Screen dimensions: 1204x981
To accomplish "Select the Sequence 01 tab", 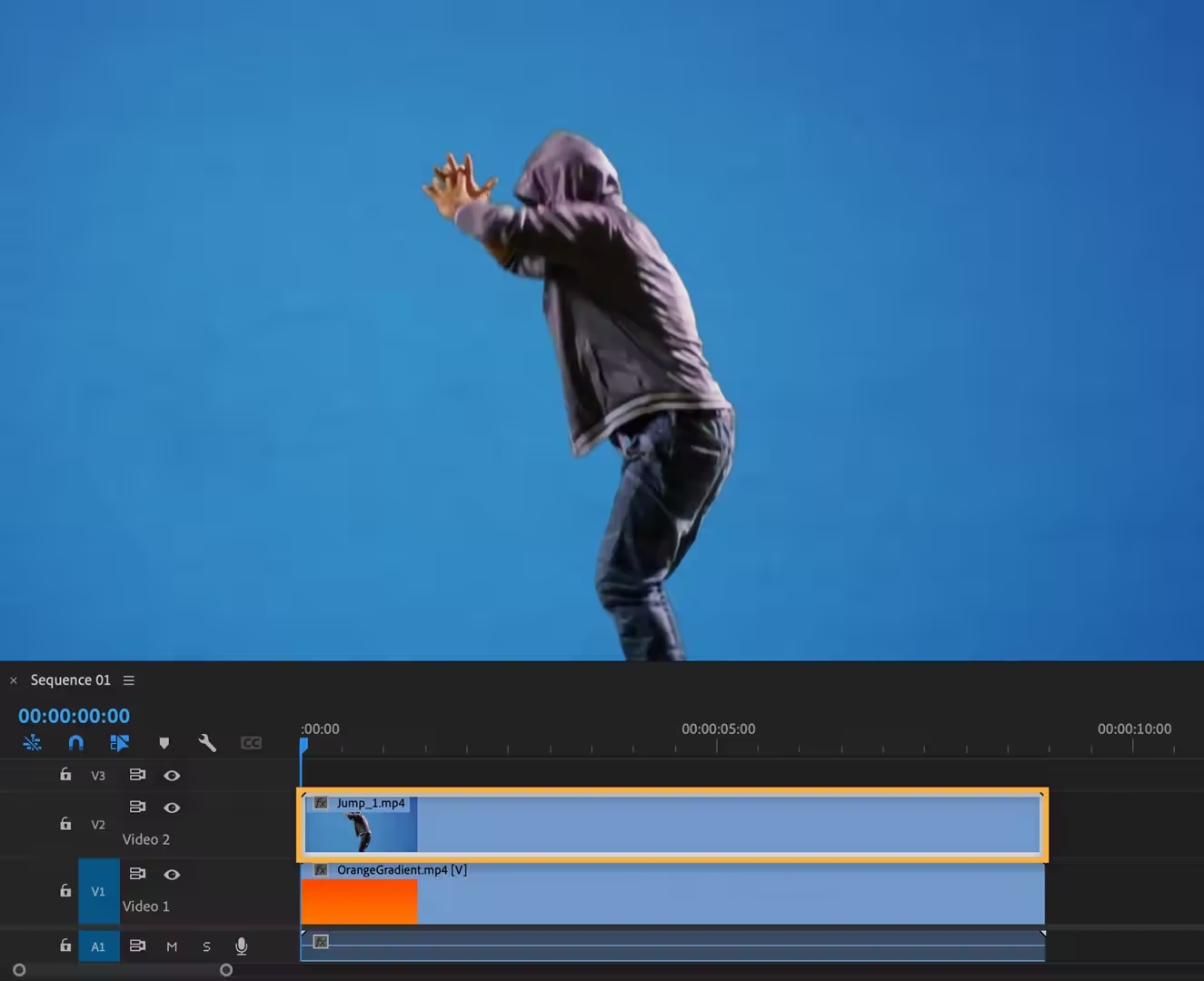I will click(x=70, y=680).
